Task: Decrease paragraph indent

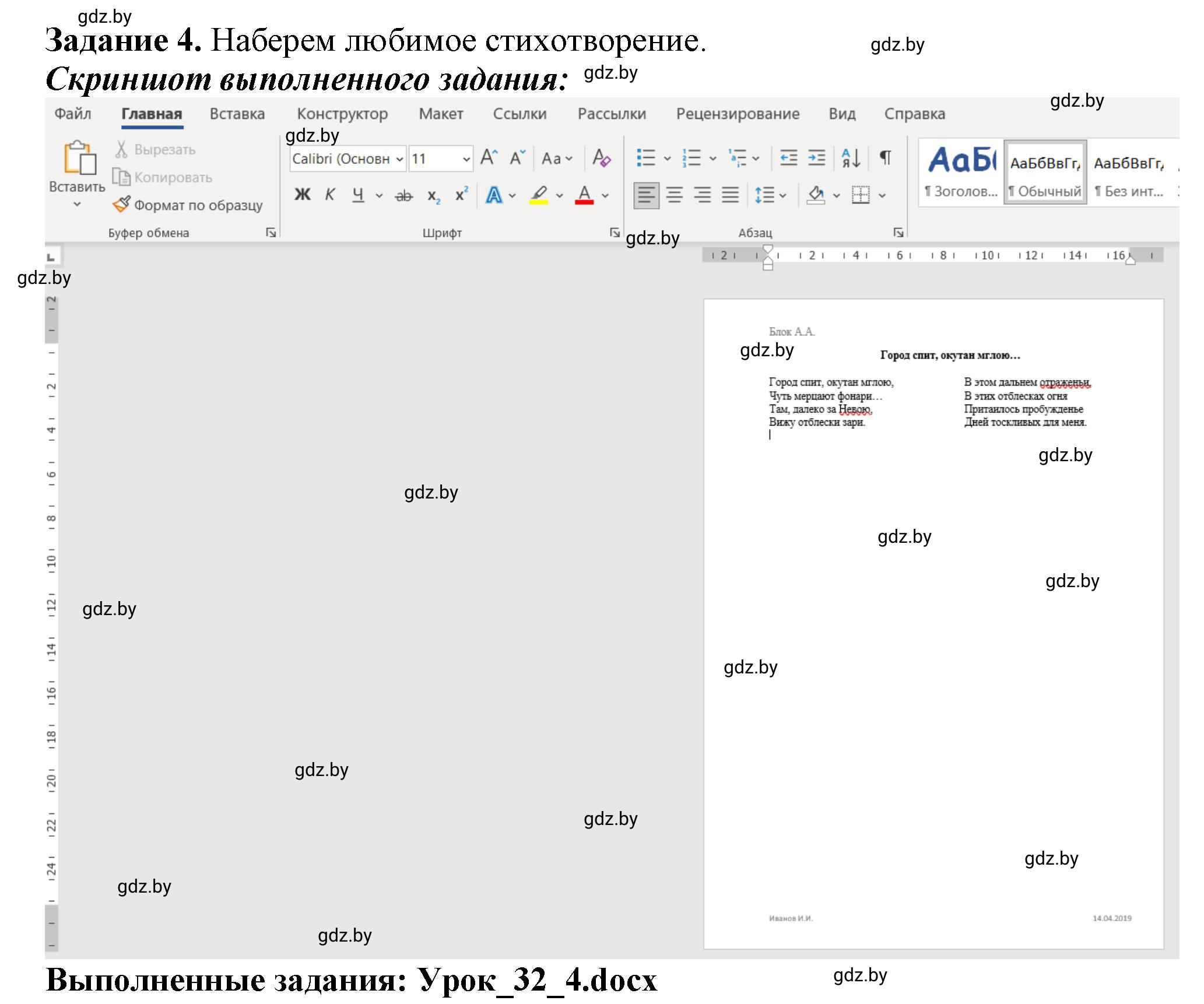Action: (x=789, y=157)
